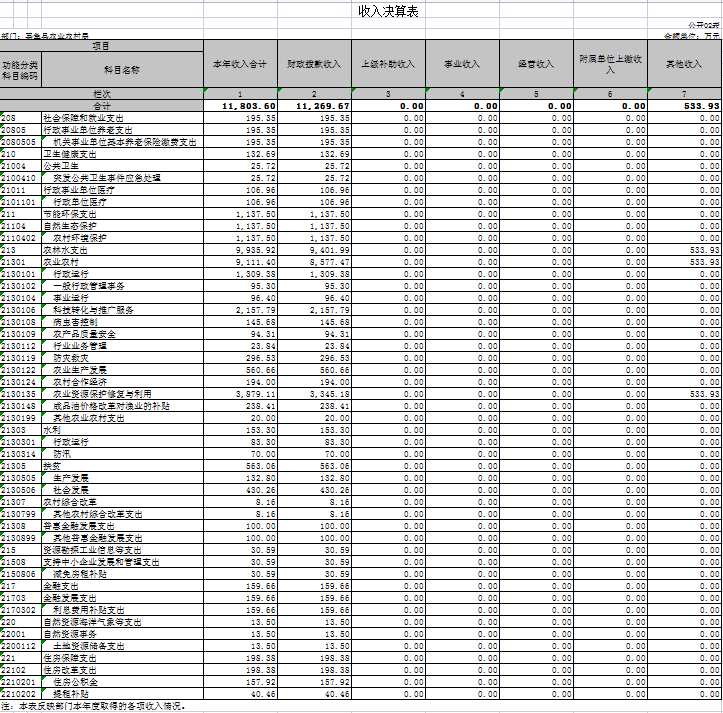Click the 合计 total row label
The height and width of the screenshot is (713, 723).
(x=102, y=106)
